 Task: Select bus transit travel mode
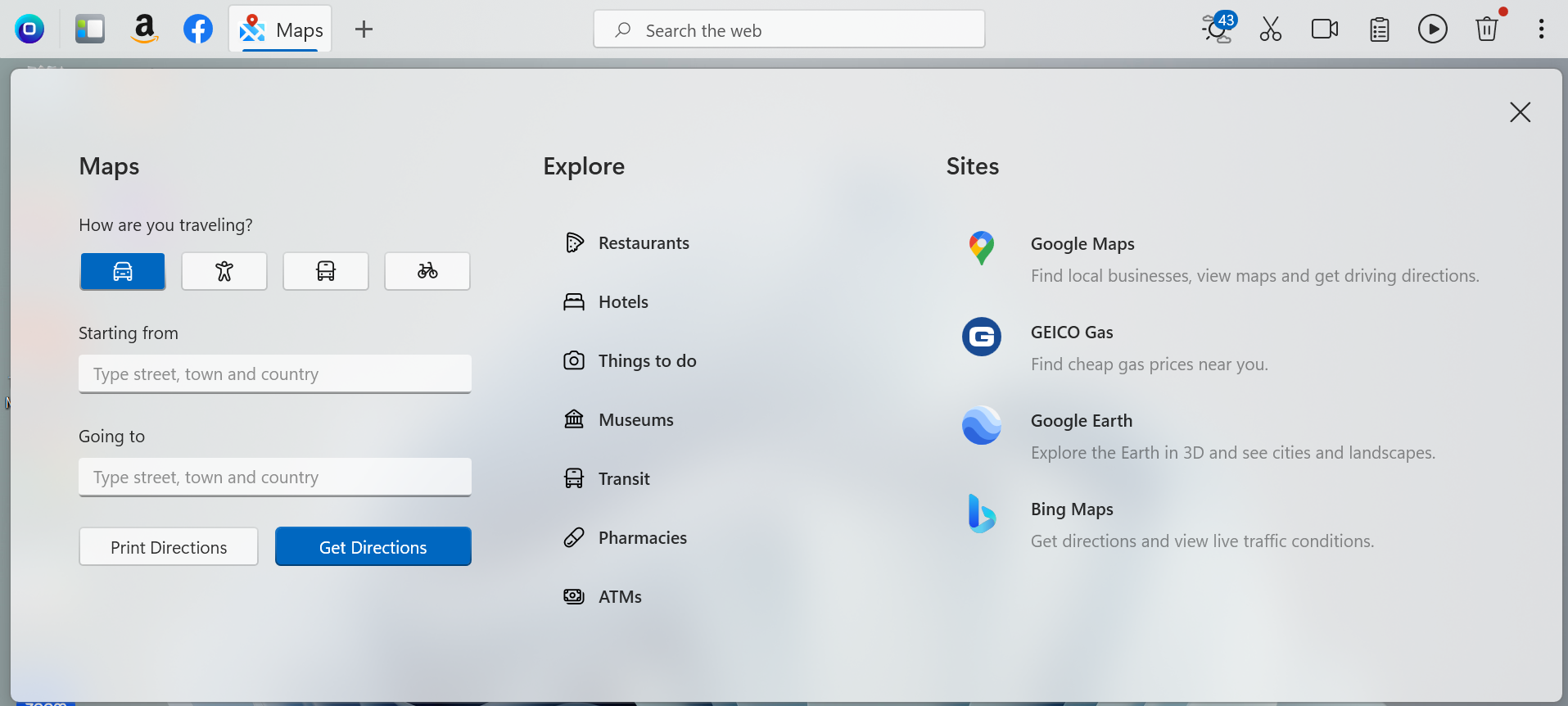tap(326, 271)
